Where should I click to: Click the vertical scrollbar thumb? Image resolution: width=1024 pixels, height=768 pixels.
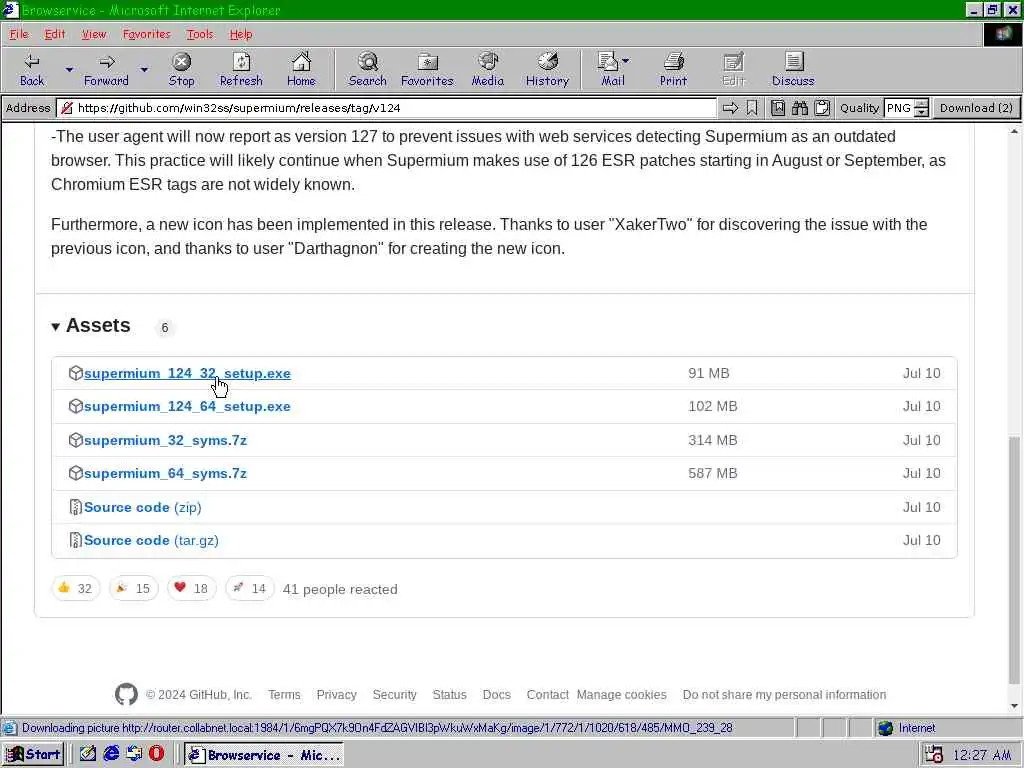(x=1014, y=560)
